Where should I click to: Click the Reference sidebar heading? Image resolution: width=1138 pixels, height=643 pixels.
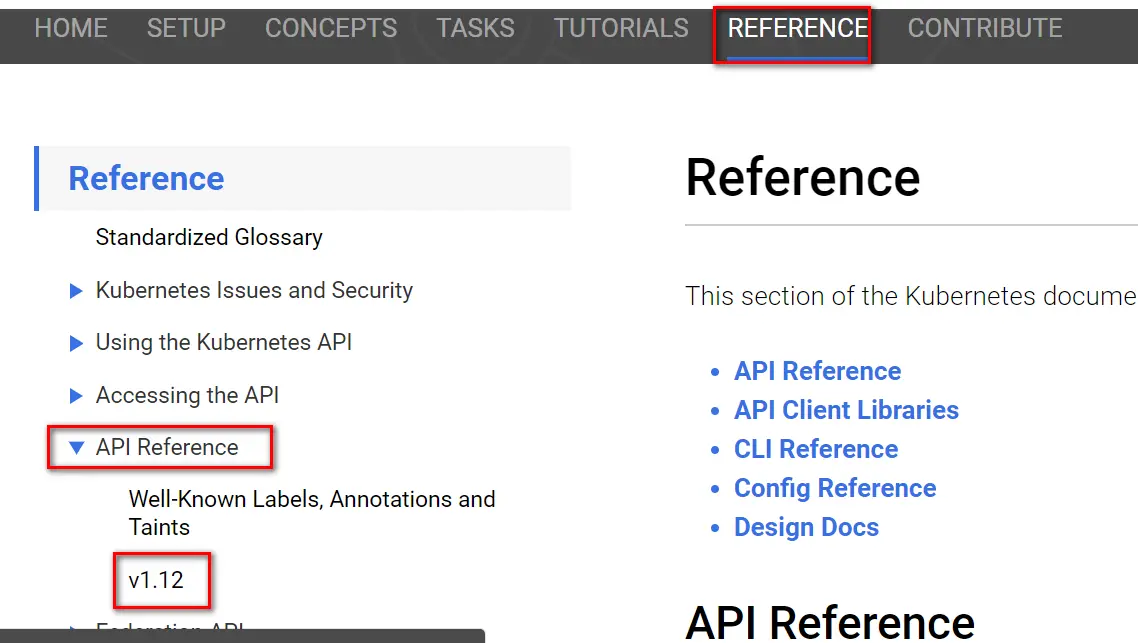coord(146,179)
